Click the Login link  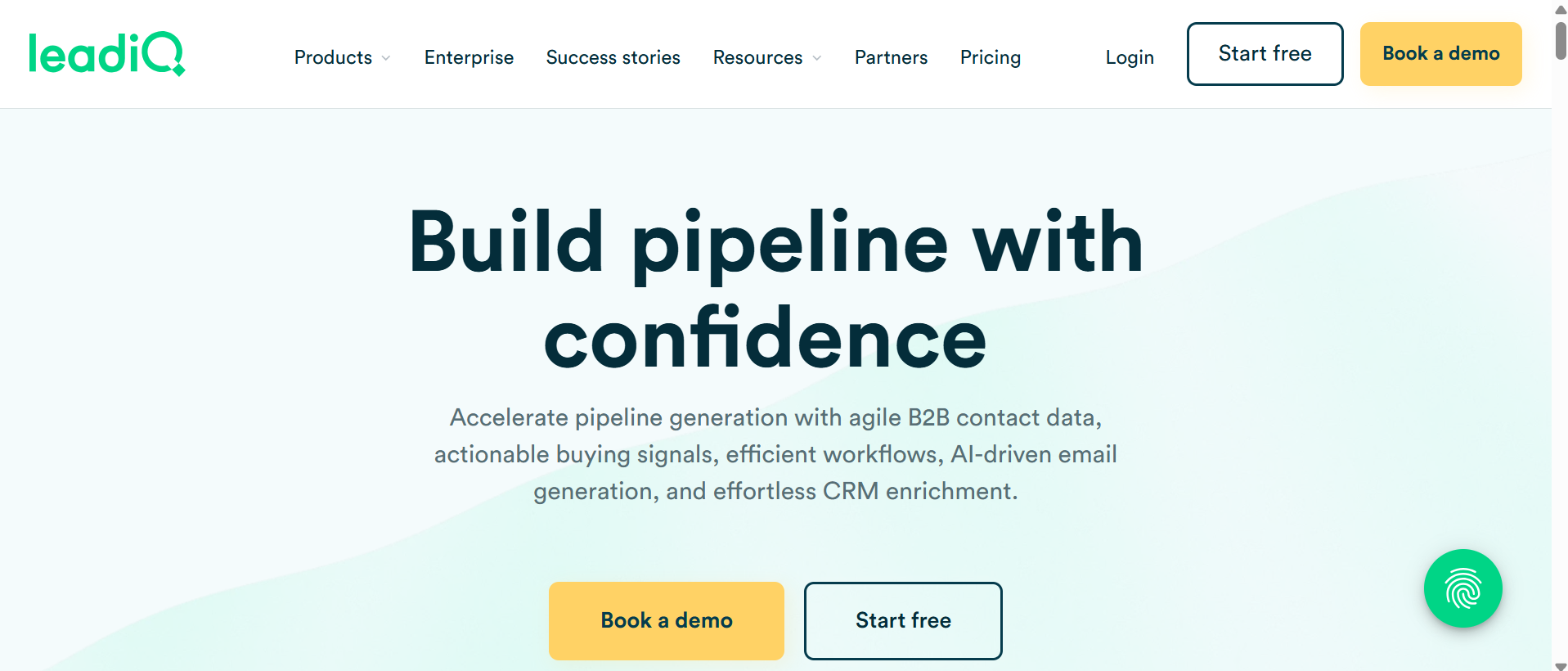[1130, 57]
